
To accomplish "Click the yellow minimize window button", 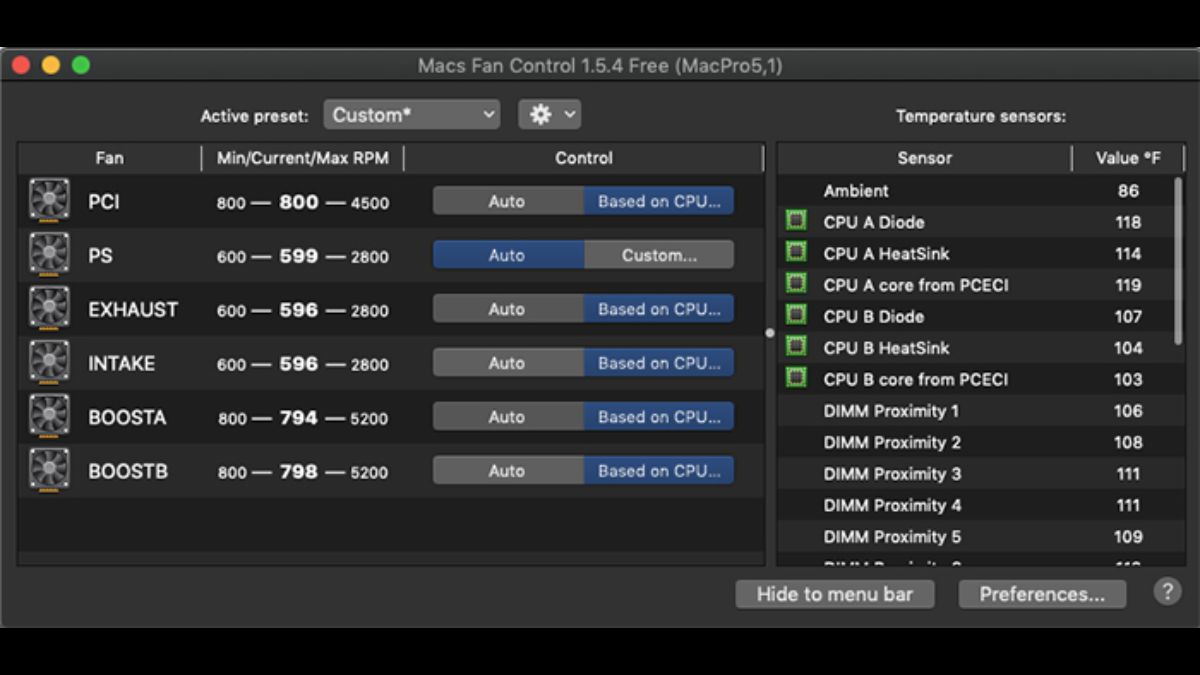I will 51,66.
